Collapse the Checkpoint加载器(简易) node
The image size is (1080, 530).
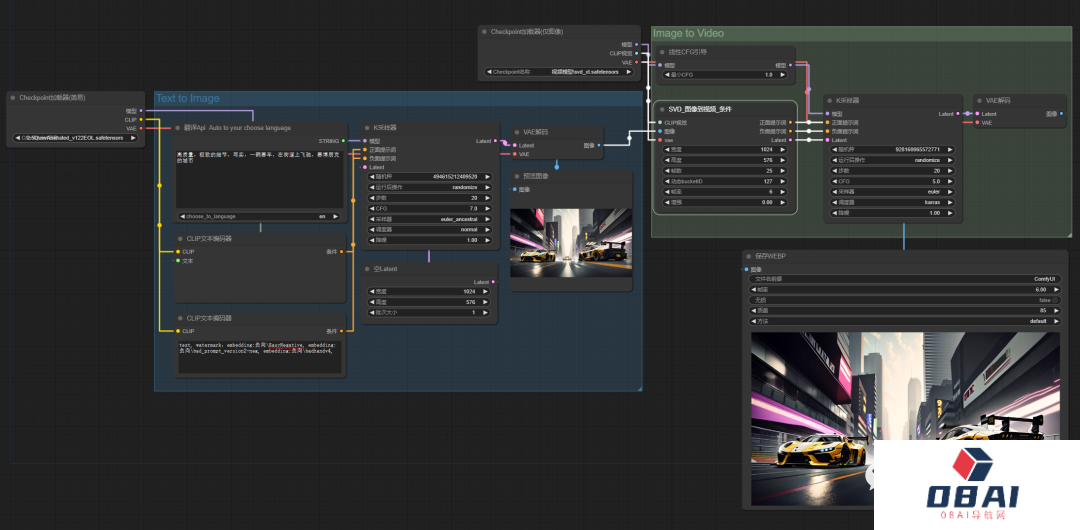coord(13,98)
